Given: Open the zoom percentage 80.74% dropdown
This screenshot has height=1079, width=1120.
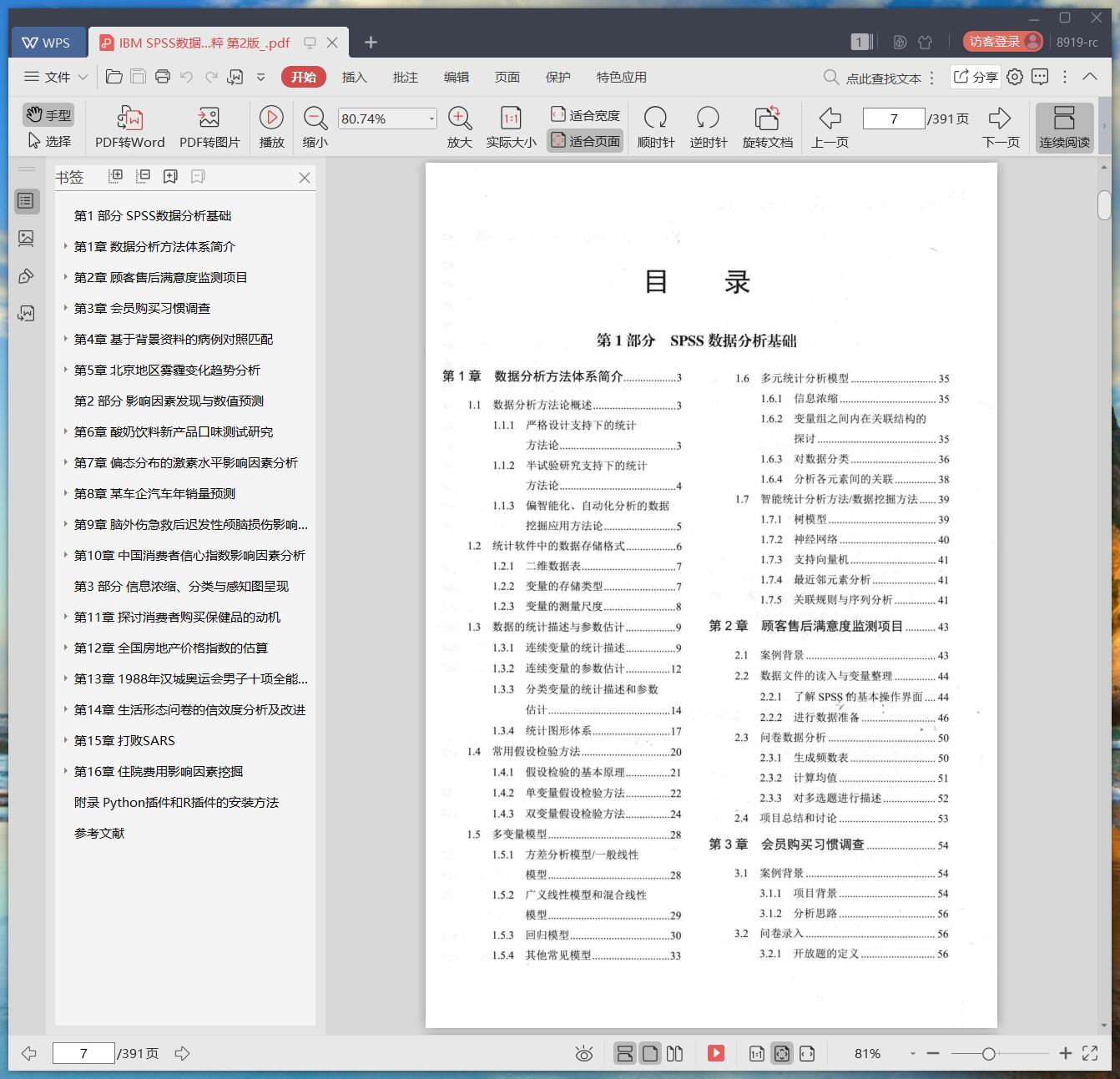Looking at the screenshot, I should pyautogui.click(x=431, y=118).
